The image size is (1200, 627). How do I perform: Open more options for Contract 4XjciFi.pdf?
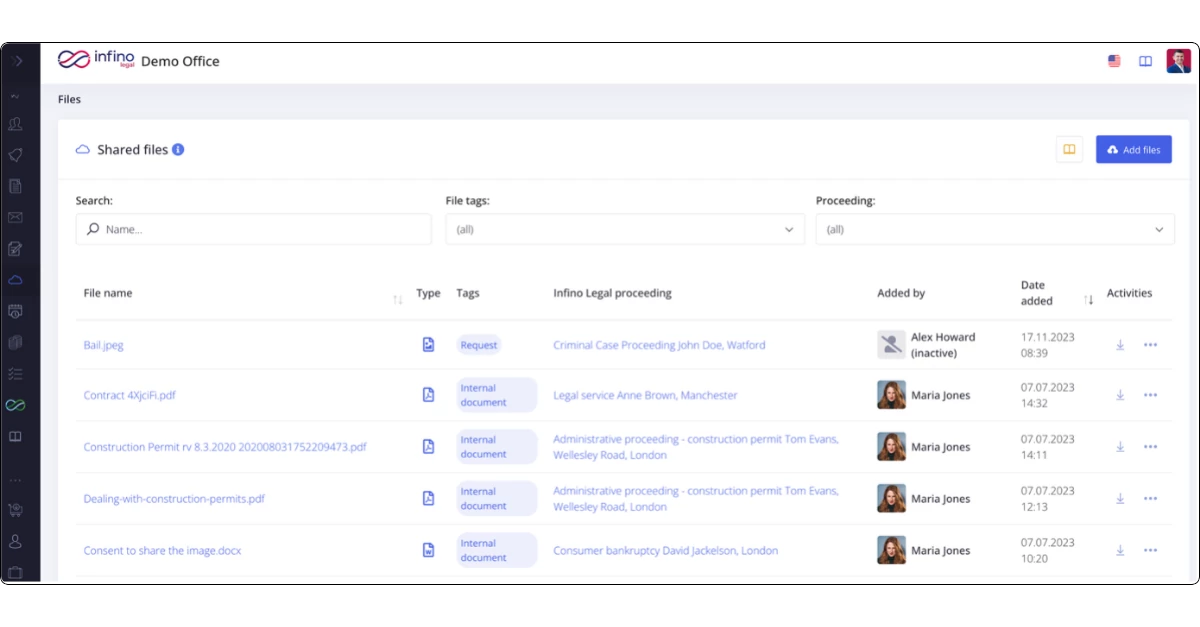click(x=1150, y=395)
